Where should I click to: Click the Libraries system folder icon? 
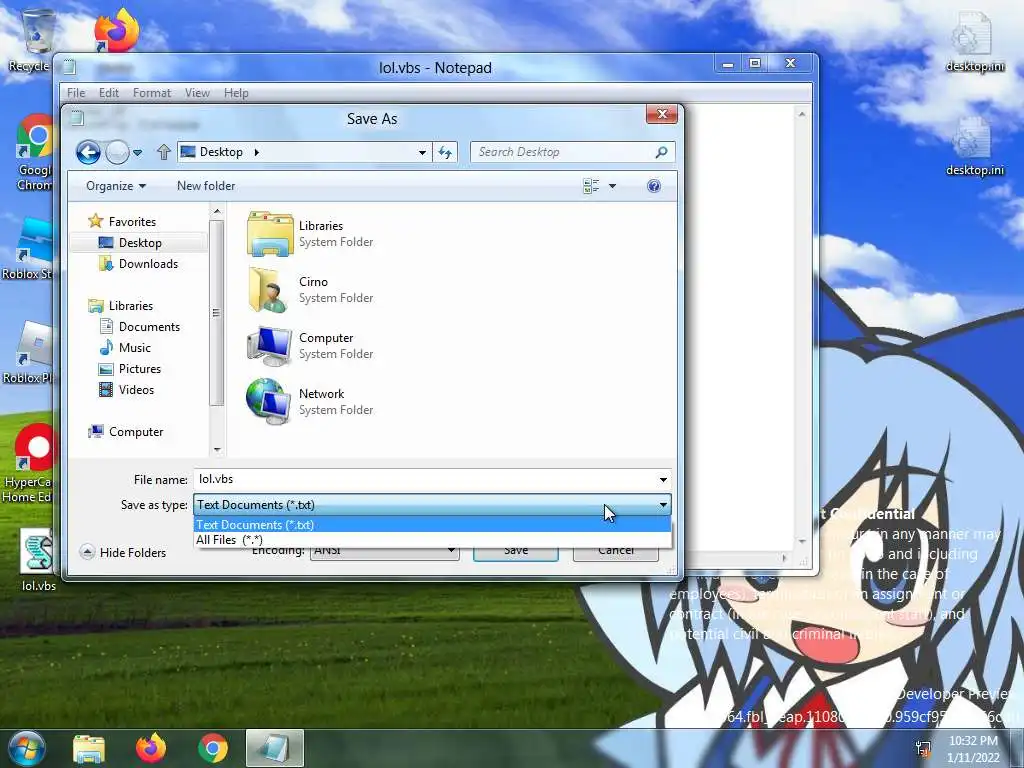click(270, 233)
